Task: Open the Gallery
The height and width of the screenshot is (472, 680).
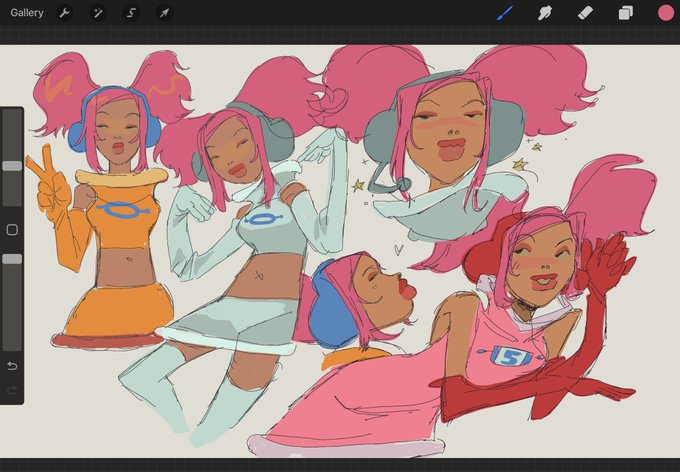Action: 27,13
